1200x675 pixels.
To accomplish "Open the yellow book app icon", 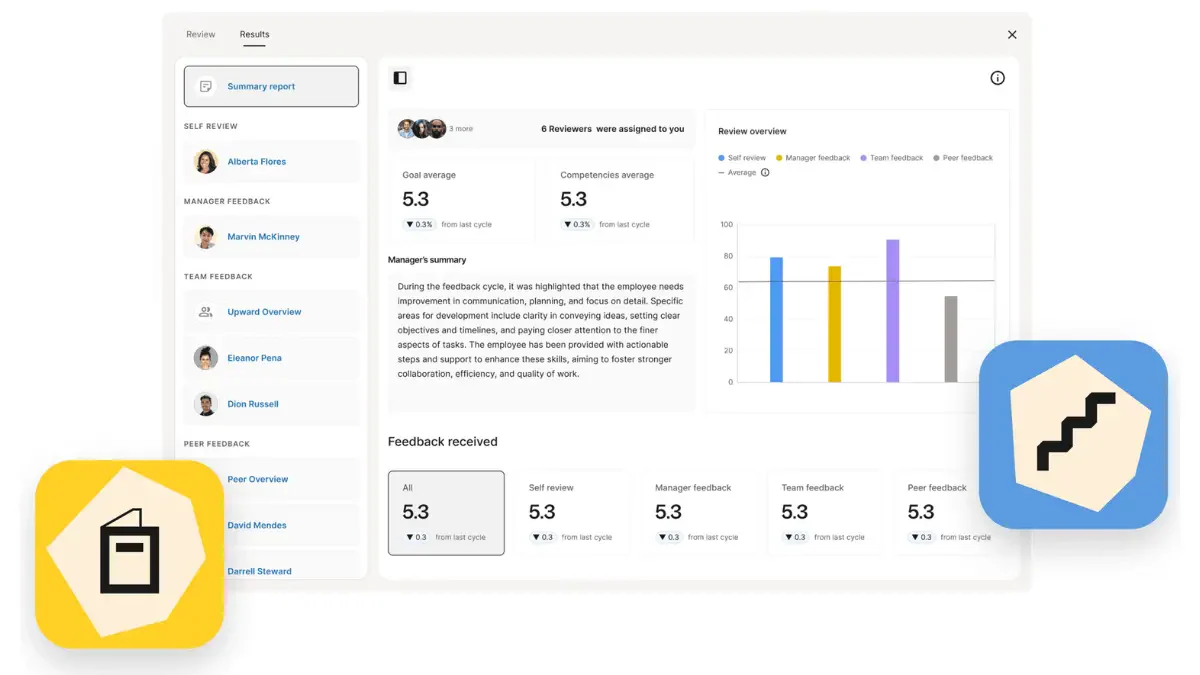I will 129,554.
